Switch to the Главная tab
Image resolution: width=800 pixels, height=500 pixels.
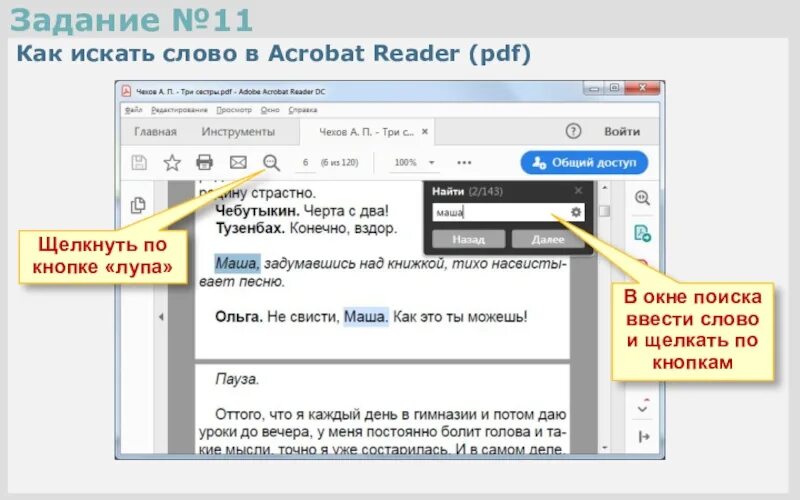coord(155,132)
